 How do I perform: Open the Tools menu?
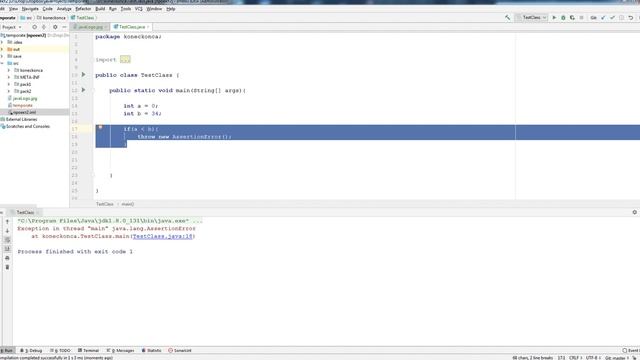click(x=126, y=9)
